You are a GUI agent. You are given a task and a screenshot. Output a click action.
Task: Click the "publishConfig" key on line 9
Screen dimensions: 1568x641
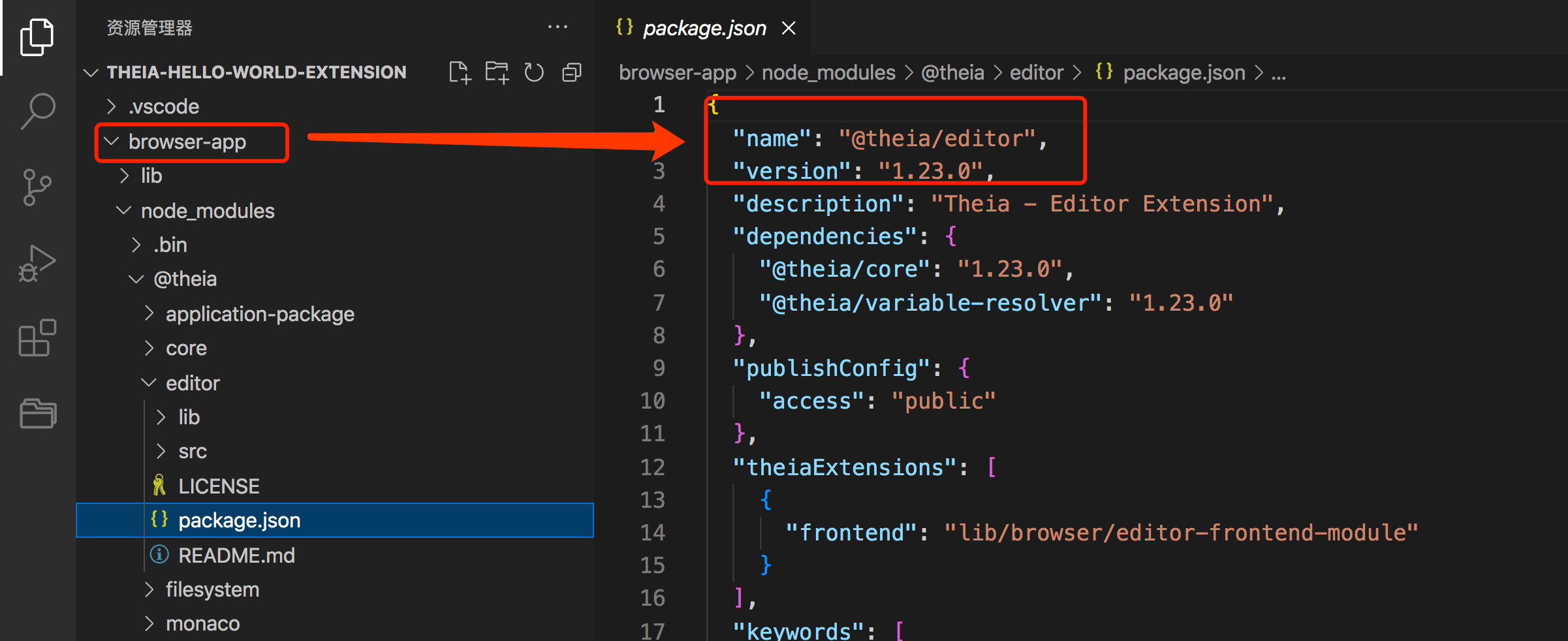pos(831,369)
